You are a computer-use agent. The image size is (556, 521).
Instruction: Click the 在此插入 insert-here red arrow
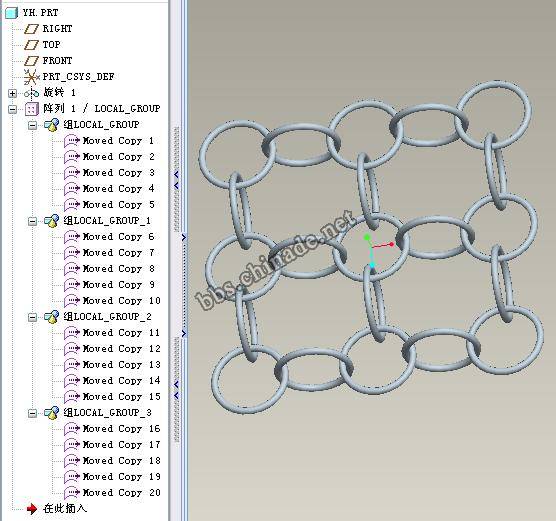[x=32, y=509]
